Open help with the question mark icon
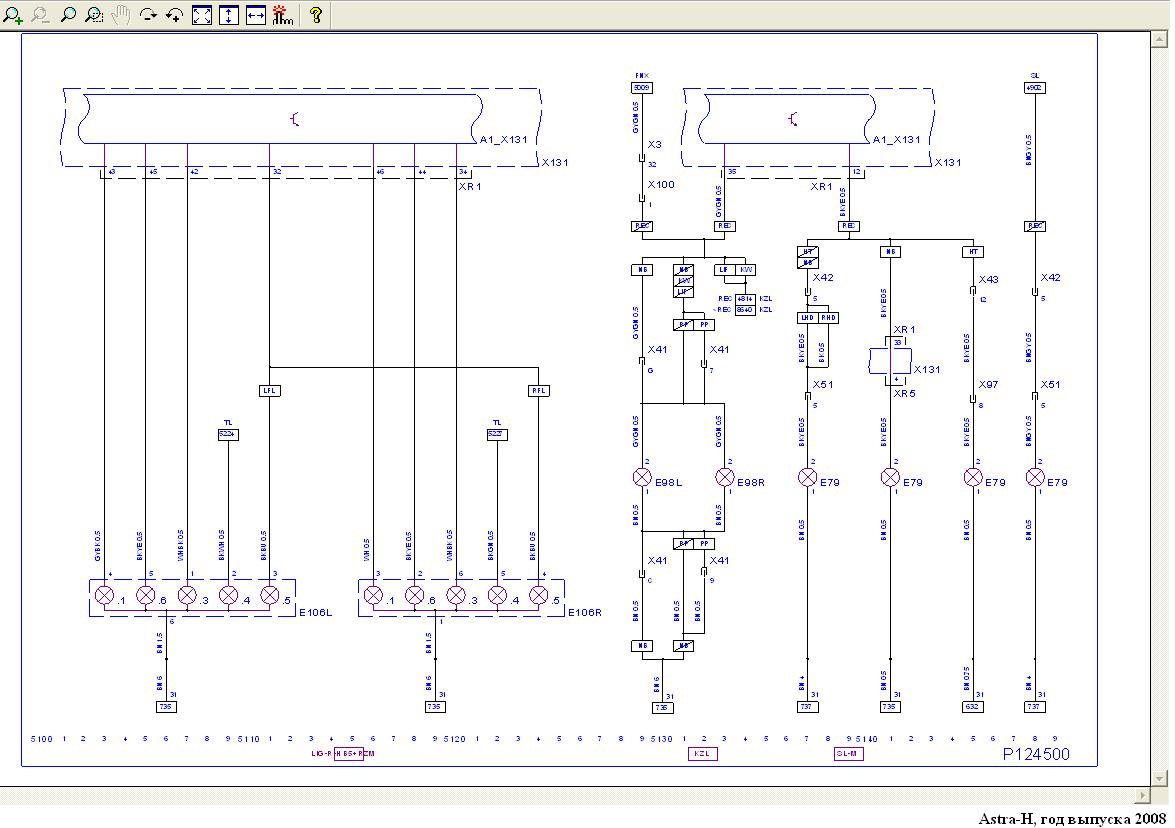The image size is (1175, 828). [x=316, y=15]
